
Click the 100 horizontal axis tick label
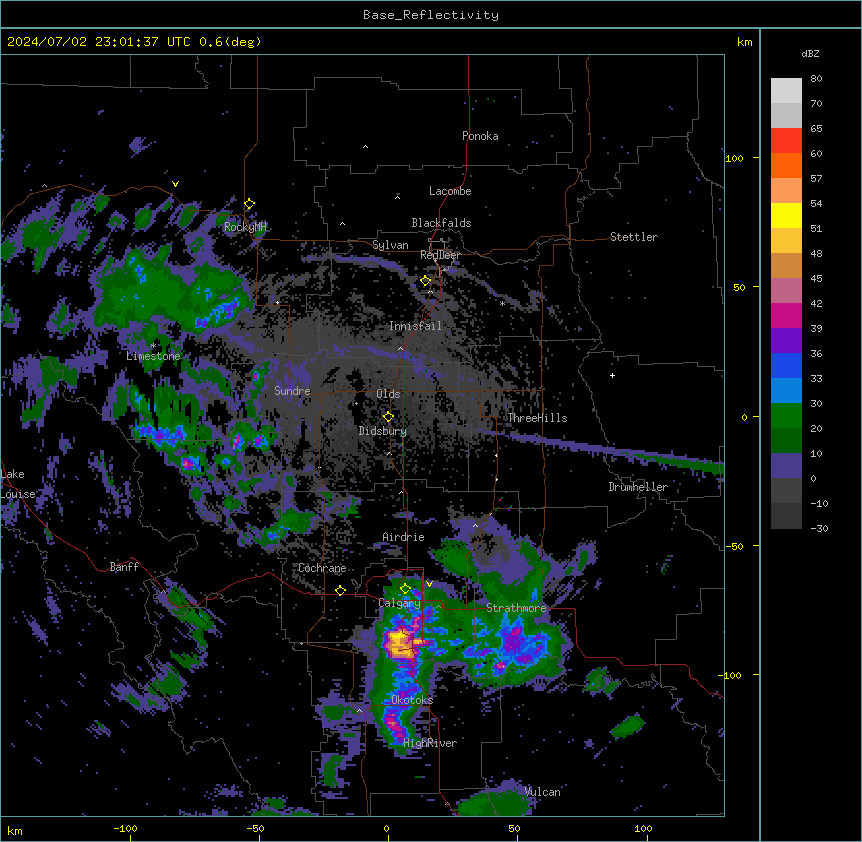click(x=643, y=828)
